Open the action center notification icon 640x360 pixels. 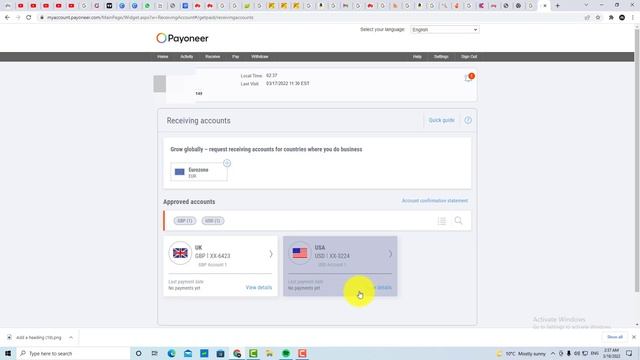(x=629, y=353)
